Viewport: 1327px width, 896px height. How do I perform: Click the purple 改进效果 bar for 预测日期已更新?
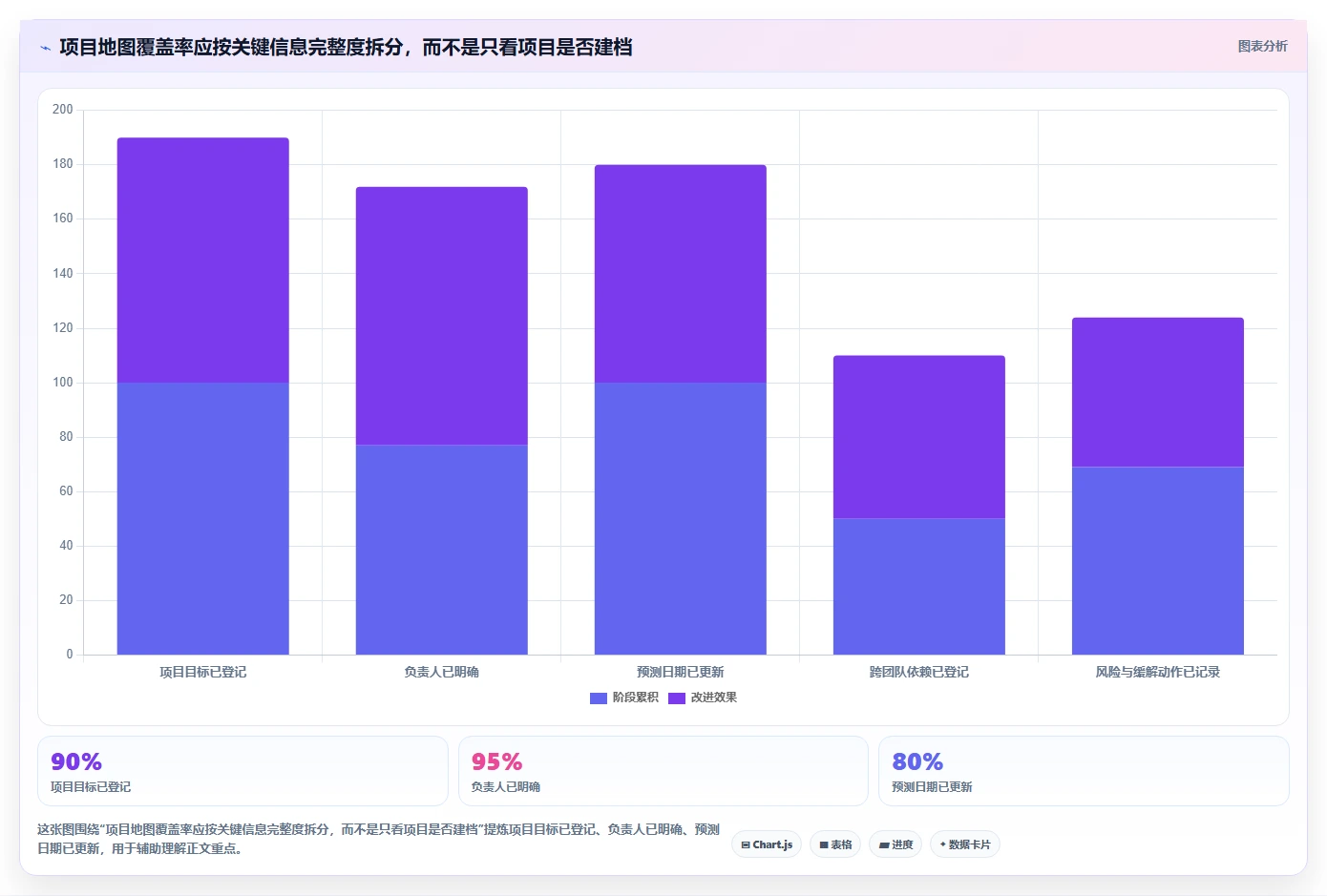681,274
